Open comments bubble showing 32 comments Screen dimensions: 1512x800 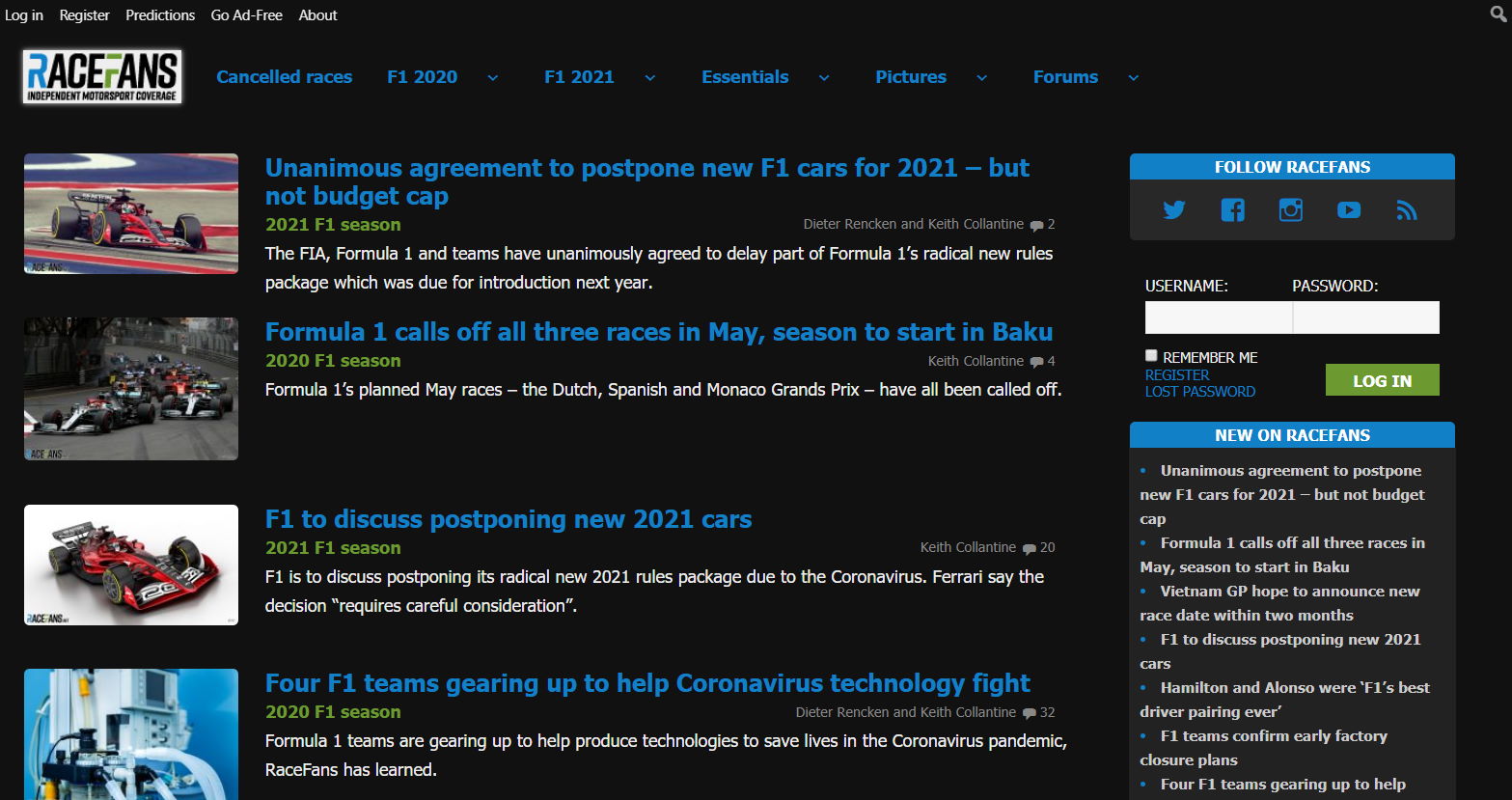1030,713
